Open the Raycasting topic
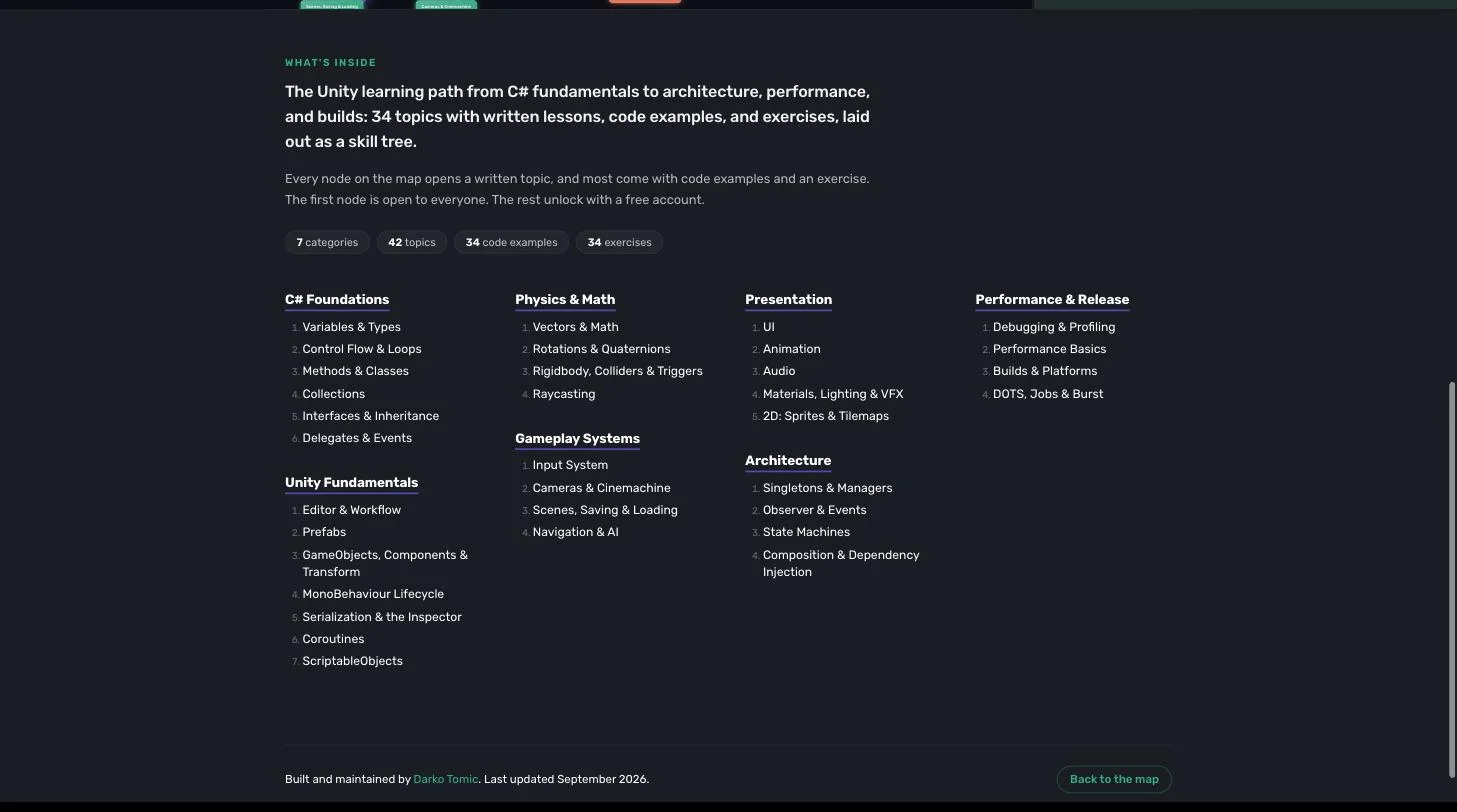Image resolution: width=1457 pixels, height=812 pixels. pos(564,394)
